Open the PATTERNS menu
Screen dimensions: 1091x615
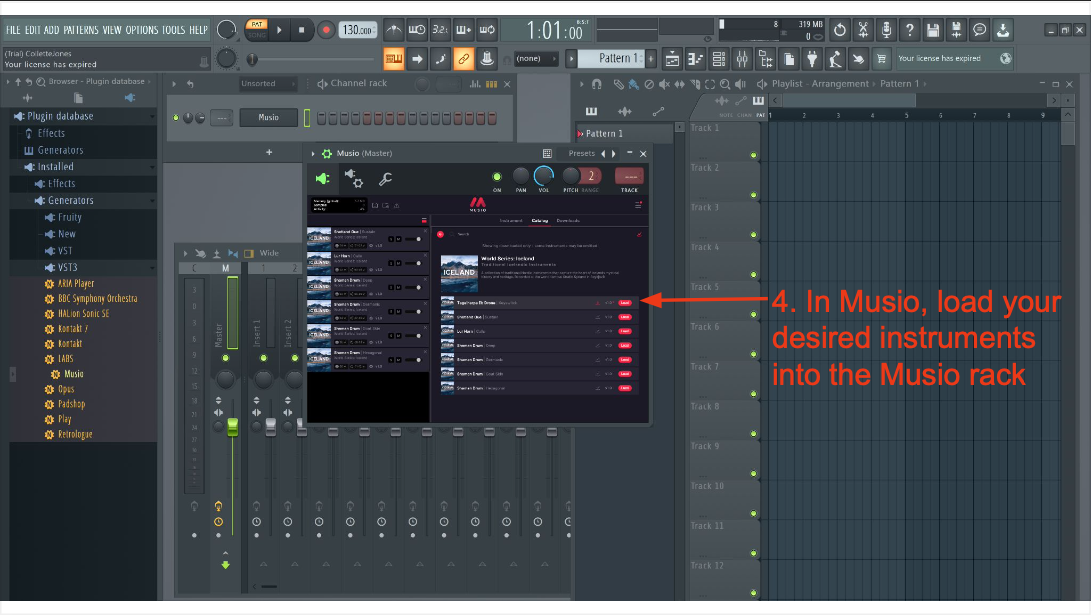(80, 30)
